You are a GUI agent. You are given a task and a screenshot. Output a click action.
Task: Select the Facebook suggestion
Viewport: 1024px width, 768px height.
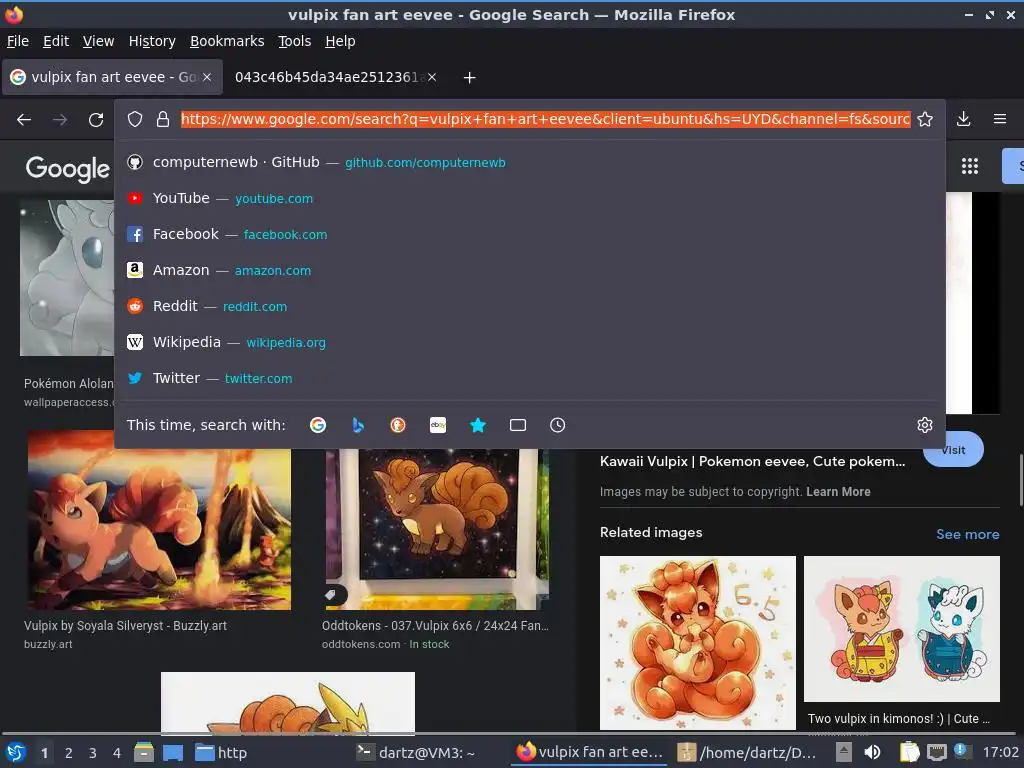(x=529, y=234)
